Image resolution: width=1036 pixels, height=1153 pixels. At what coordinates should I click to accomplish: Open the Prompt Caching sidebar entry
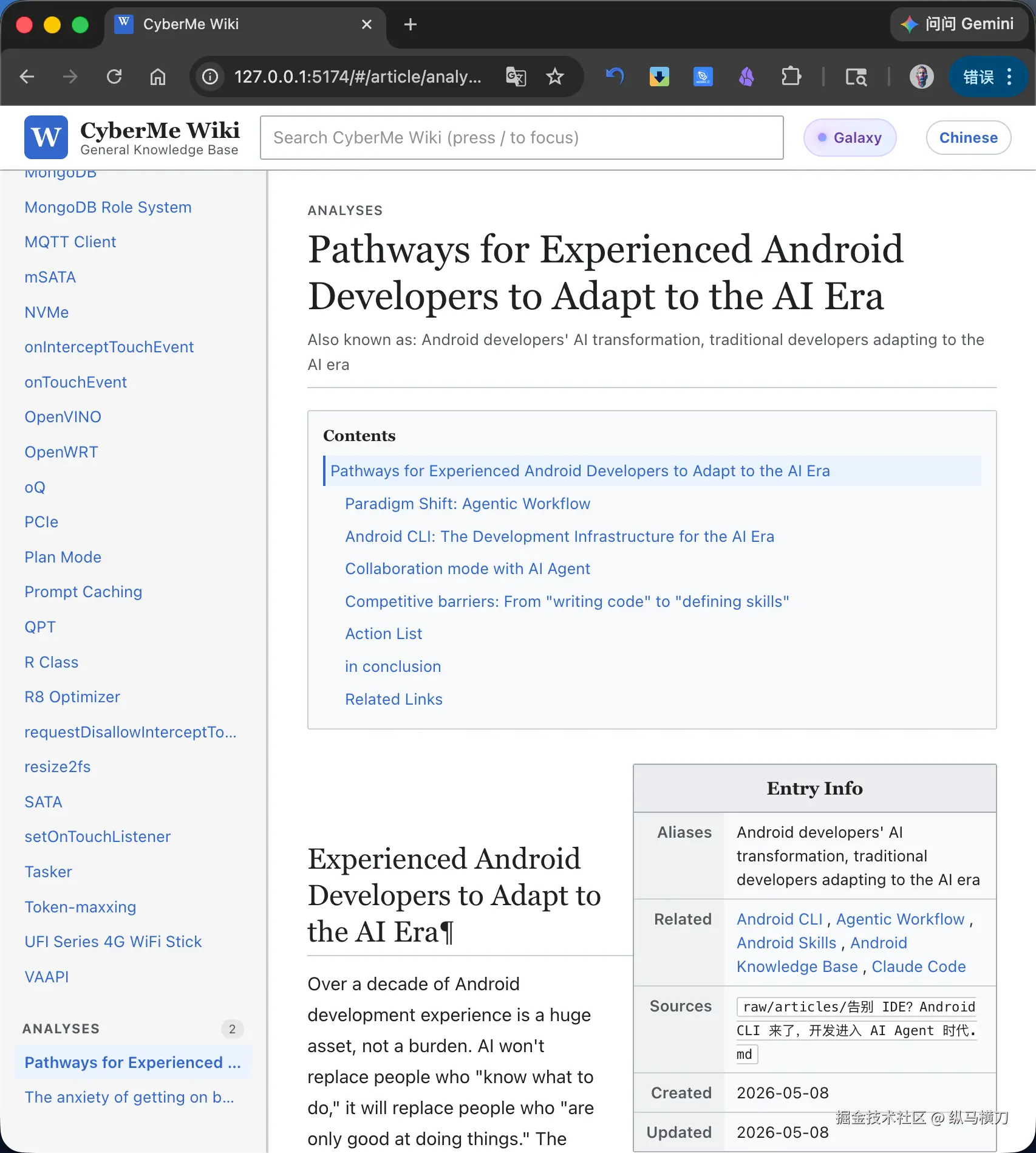click(83, 592)
